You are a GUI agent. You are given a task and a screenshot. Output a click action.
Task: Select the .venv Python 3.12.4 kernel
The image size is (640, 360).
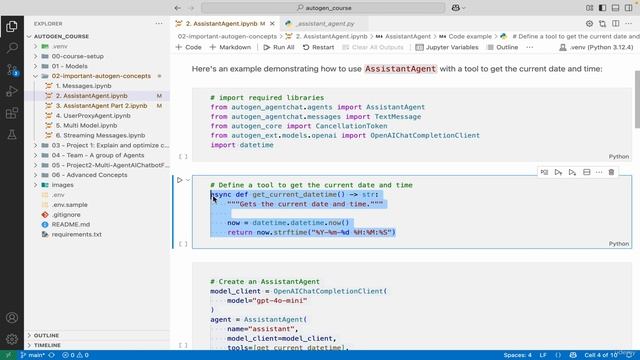[x=596, y=47]
